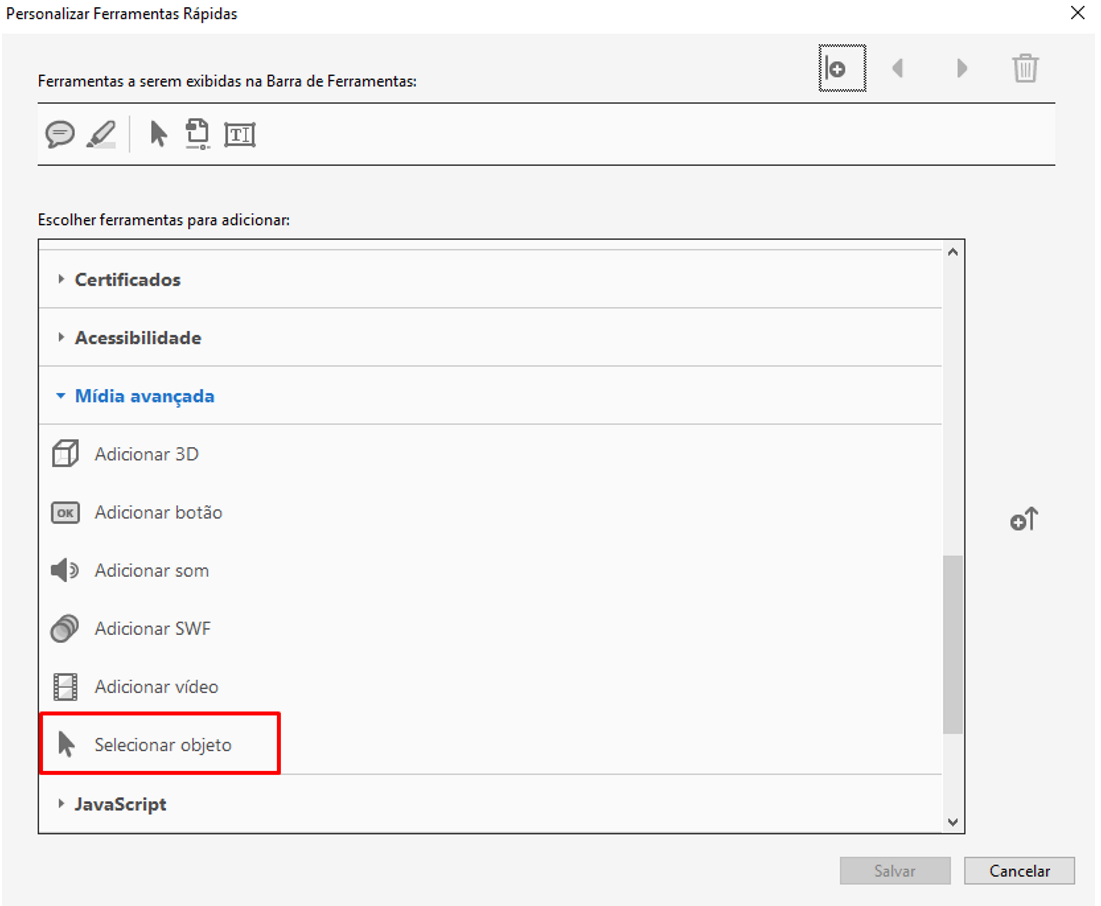Click the arrow cursor in the toolbar preview
The width and height of the screenshot is (1101, 906).
coord(158,134)
